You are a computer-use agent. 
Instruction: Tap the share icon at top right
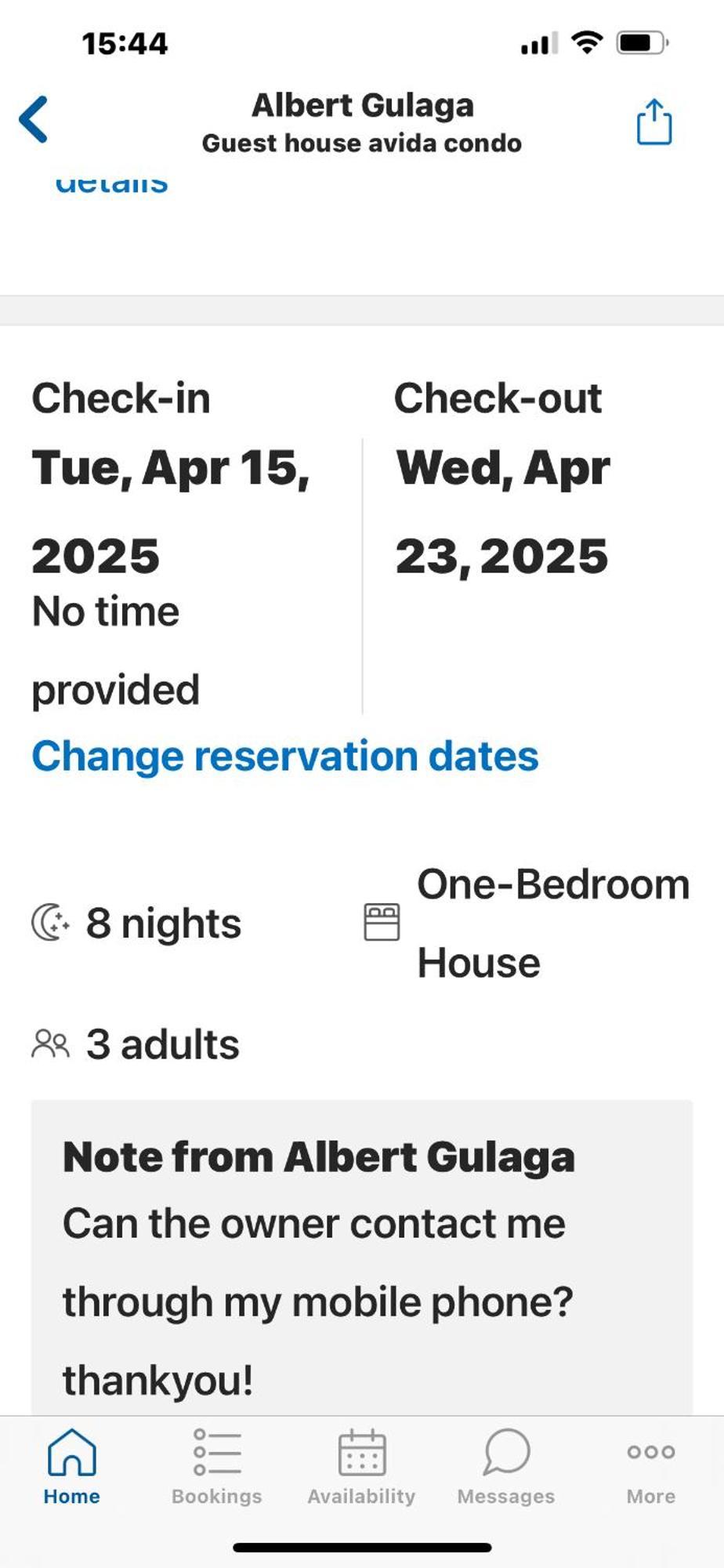[x=653, y=122]
